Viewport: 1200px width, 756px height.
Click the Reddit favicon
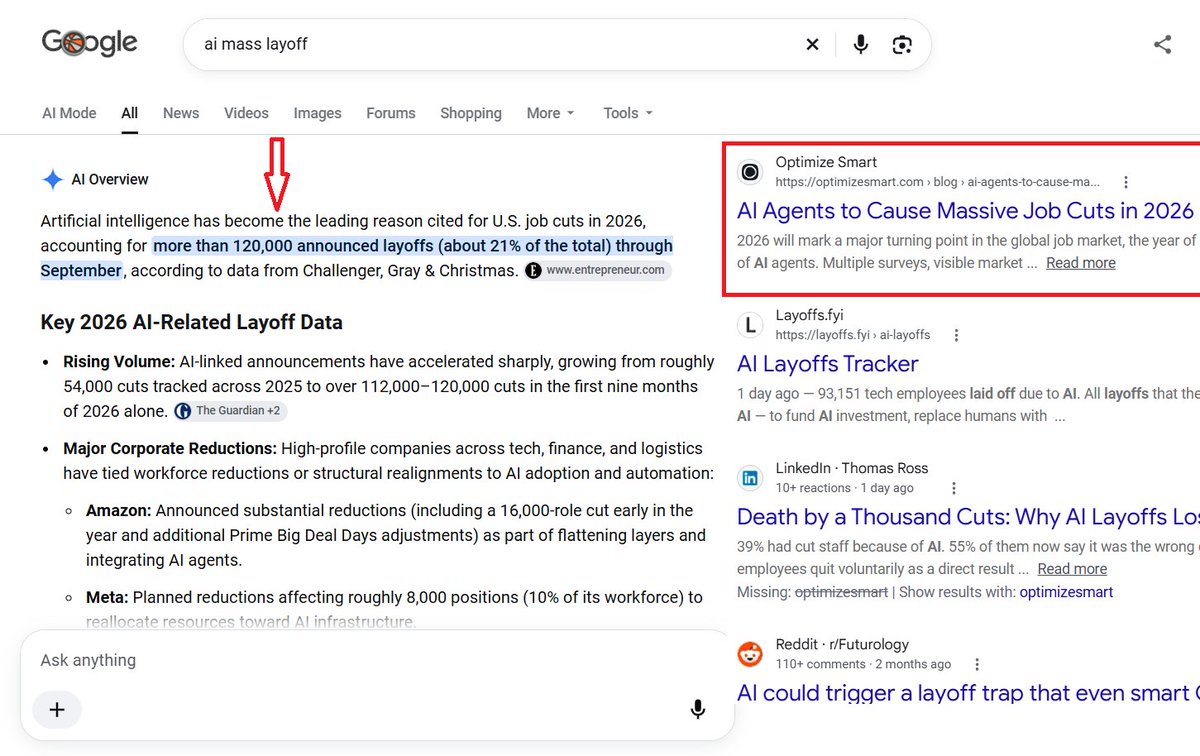click(750, 654)
